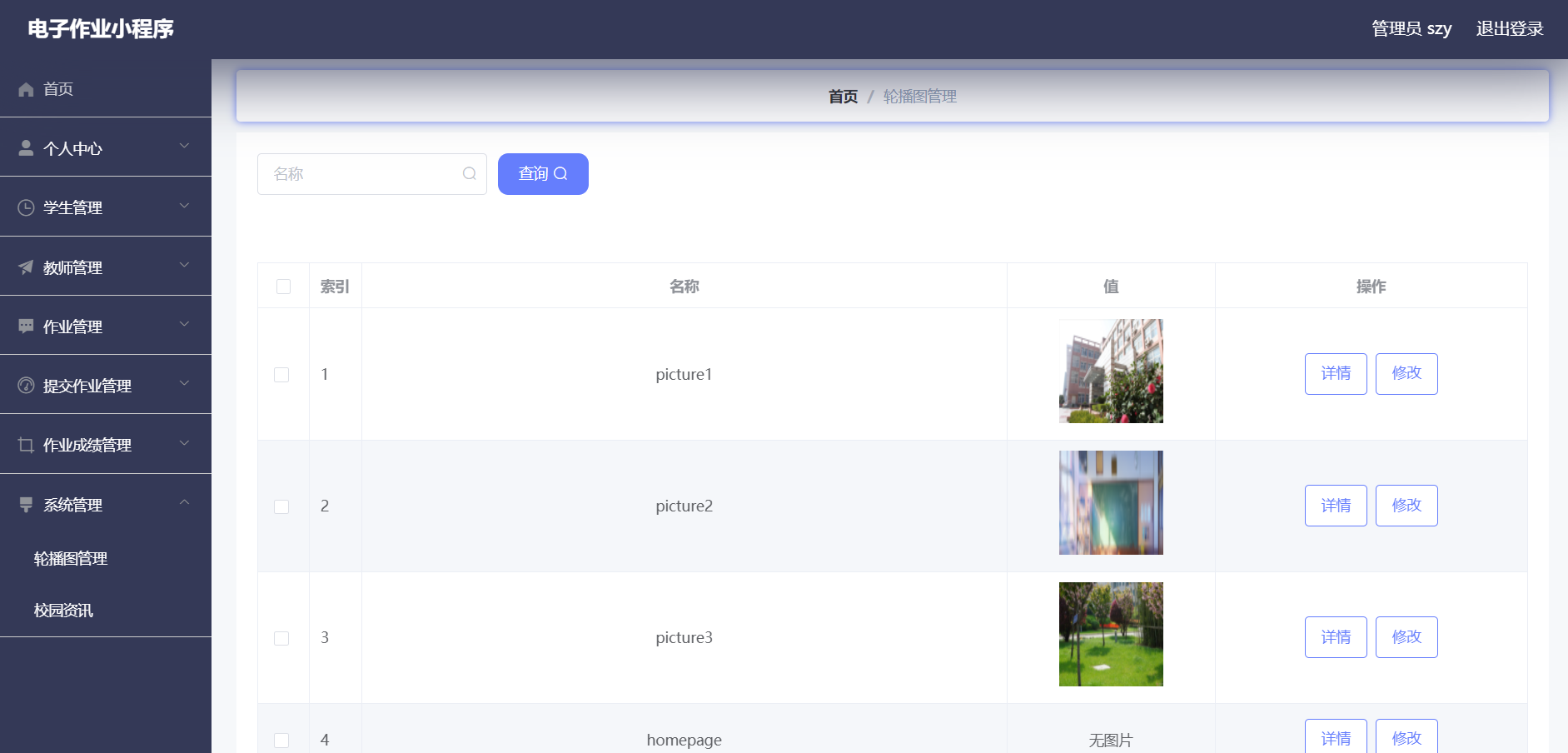
Task: Toggle the select-all checkbox in the table header
Action: click(x=283, y=287)
